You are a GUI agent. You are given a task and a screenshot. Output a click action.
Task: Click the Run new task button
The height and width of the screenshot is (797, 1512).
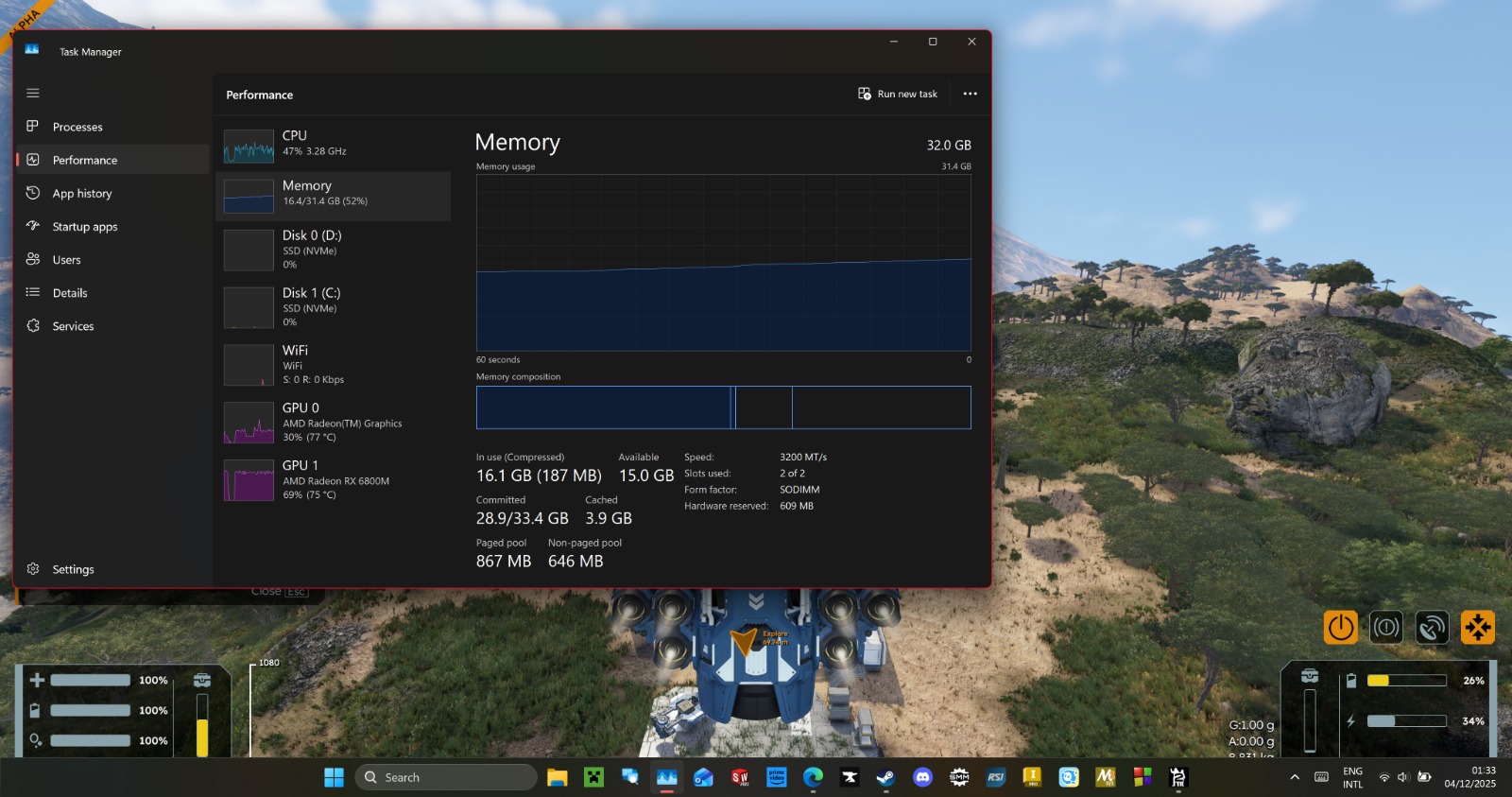[x=898, y=94]
